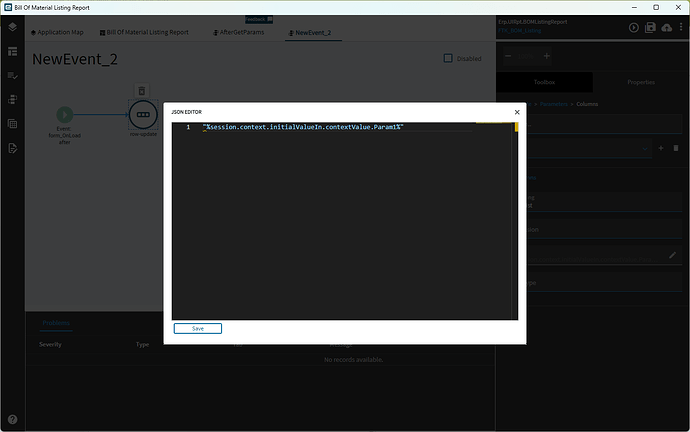Click the application icon in title bar

pyautogui.click(x=8, y=7)
